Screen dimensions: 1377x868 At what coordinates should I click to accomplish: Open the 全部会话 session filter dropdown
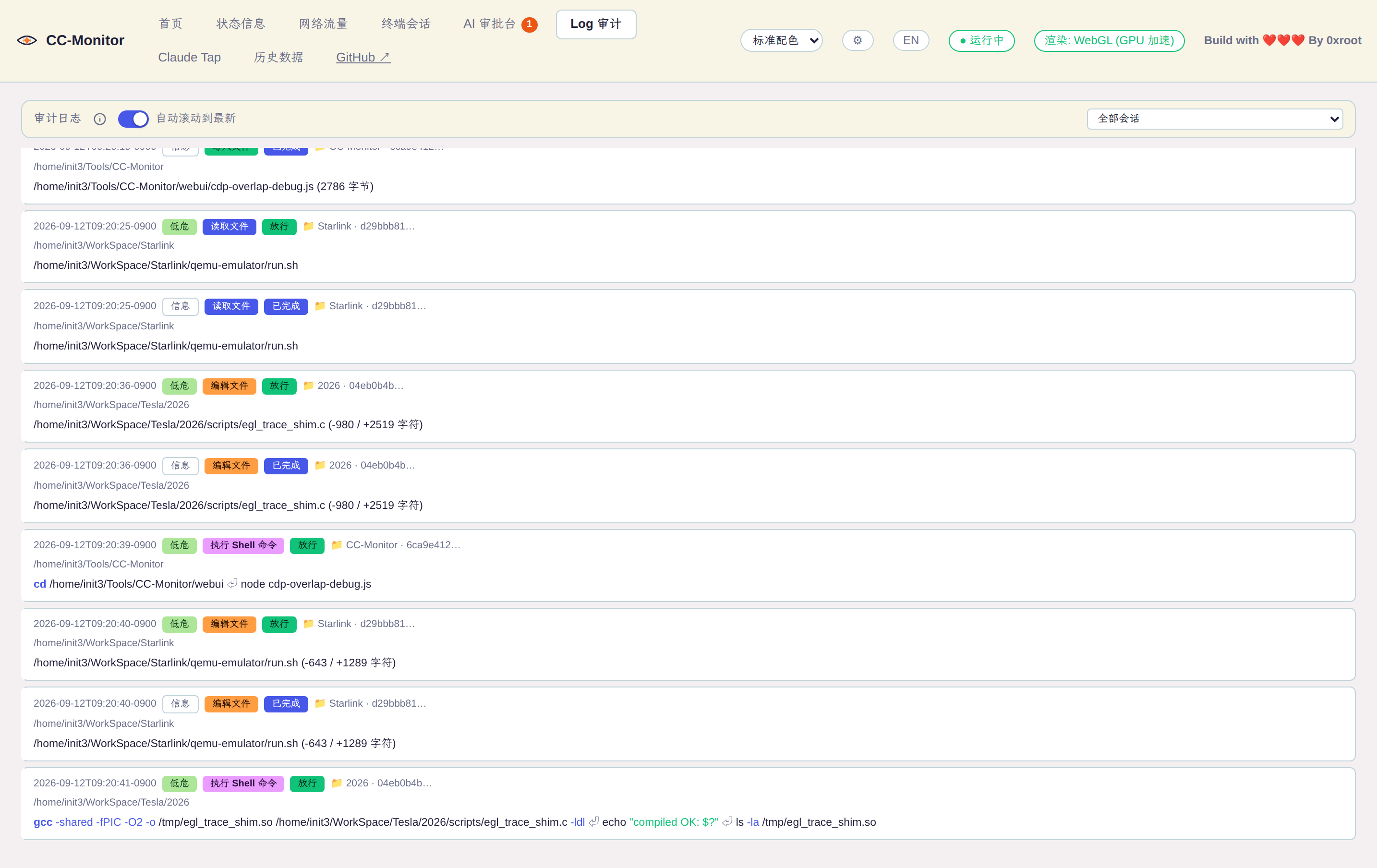click(1215, 119)
